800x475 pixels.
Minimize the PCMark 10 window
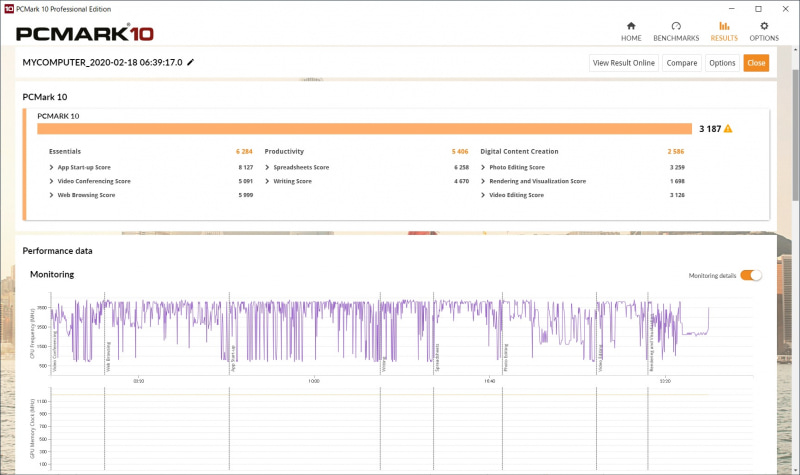(x=732, y=9)
